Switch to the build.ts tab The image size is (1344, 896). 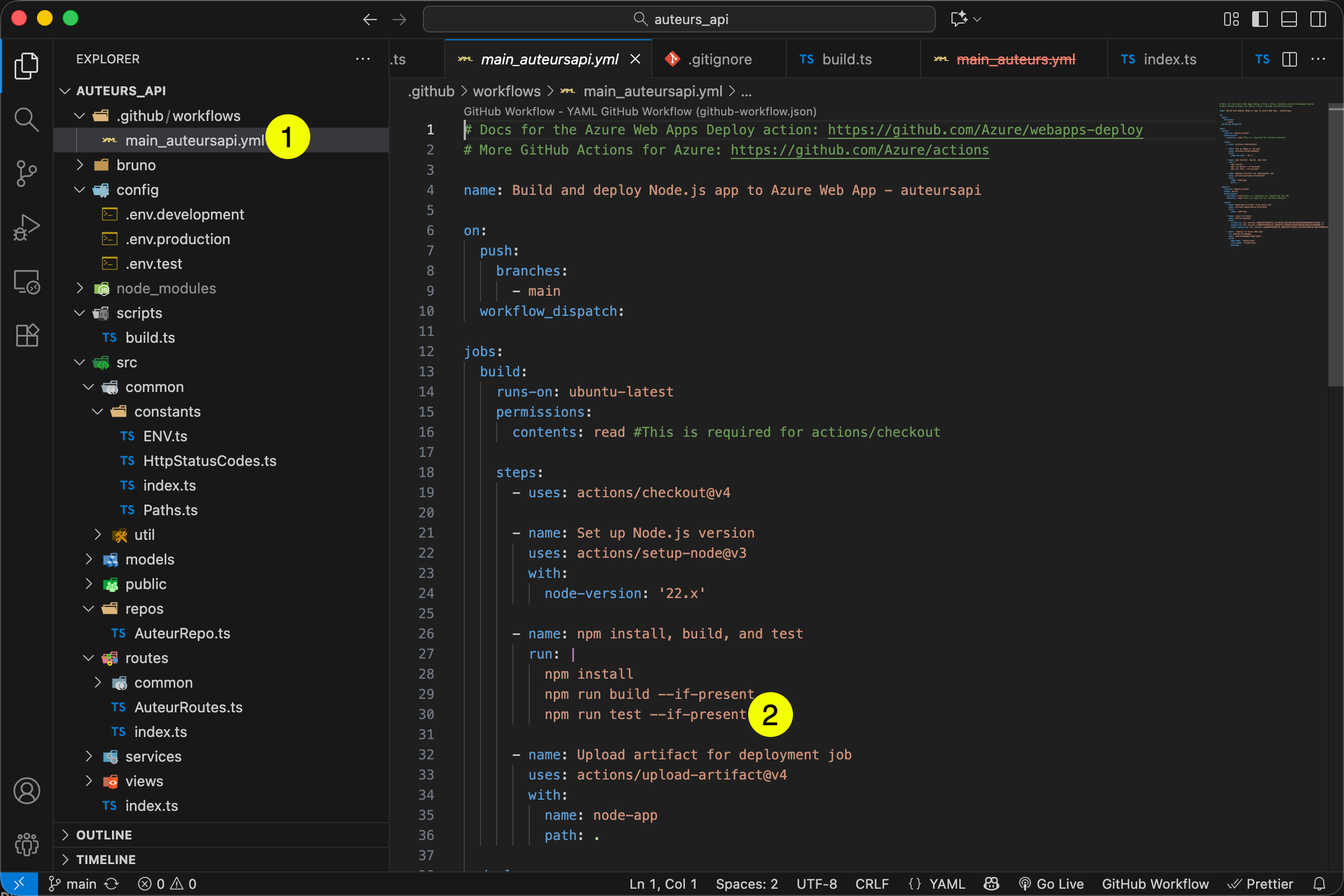847,59
